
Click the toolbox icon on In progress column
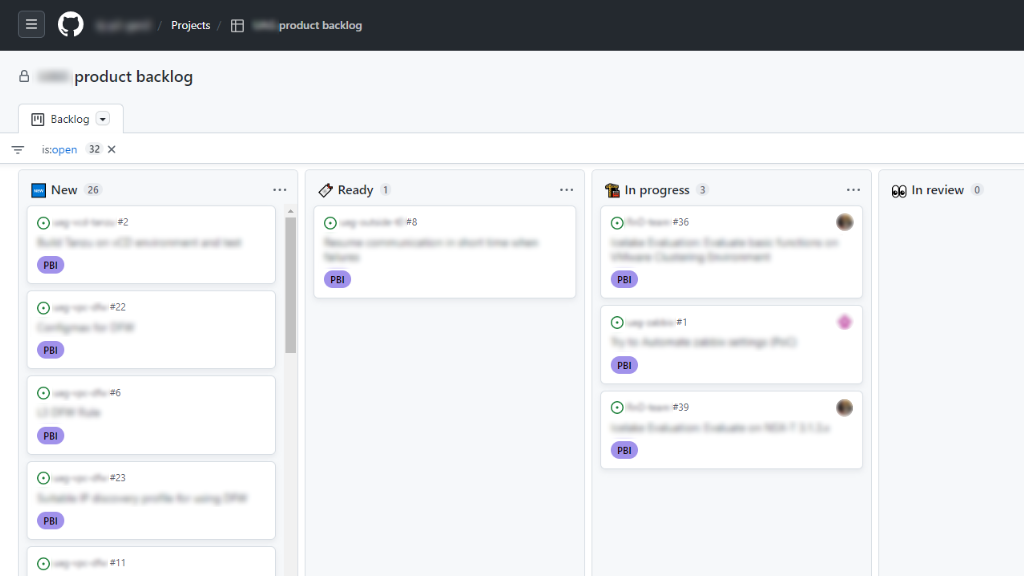610,189
